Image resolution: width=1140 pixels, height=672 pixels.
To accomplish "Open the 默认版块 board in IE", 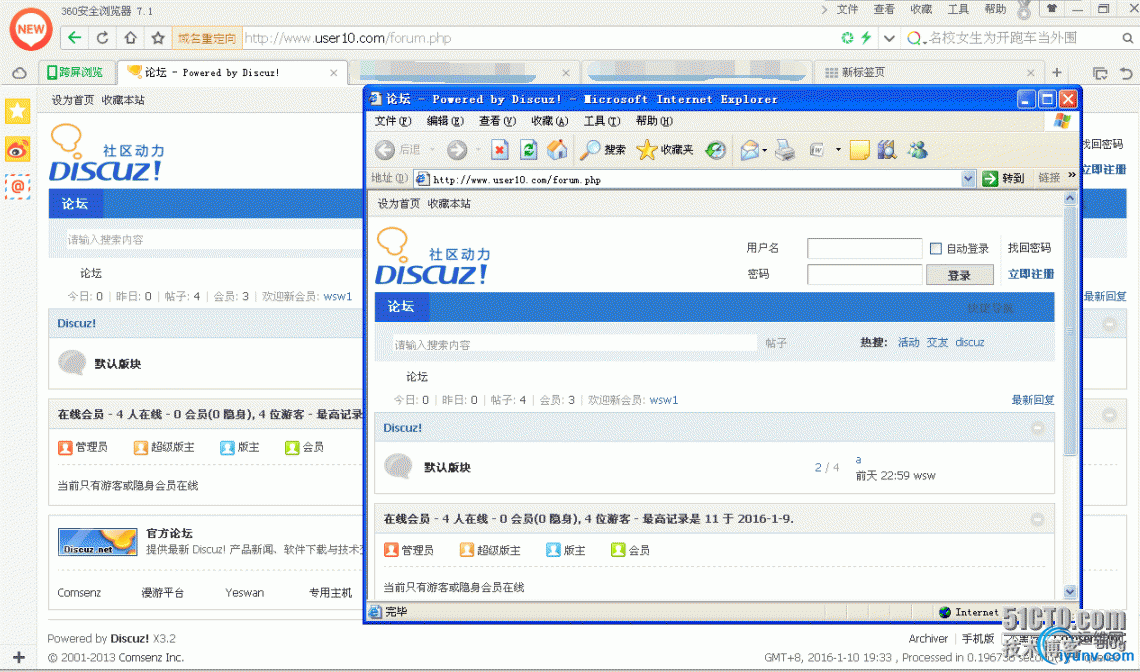I will pos(447,468).
